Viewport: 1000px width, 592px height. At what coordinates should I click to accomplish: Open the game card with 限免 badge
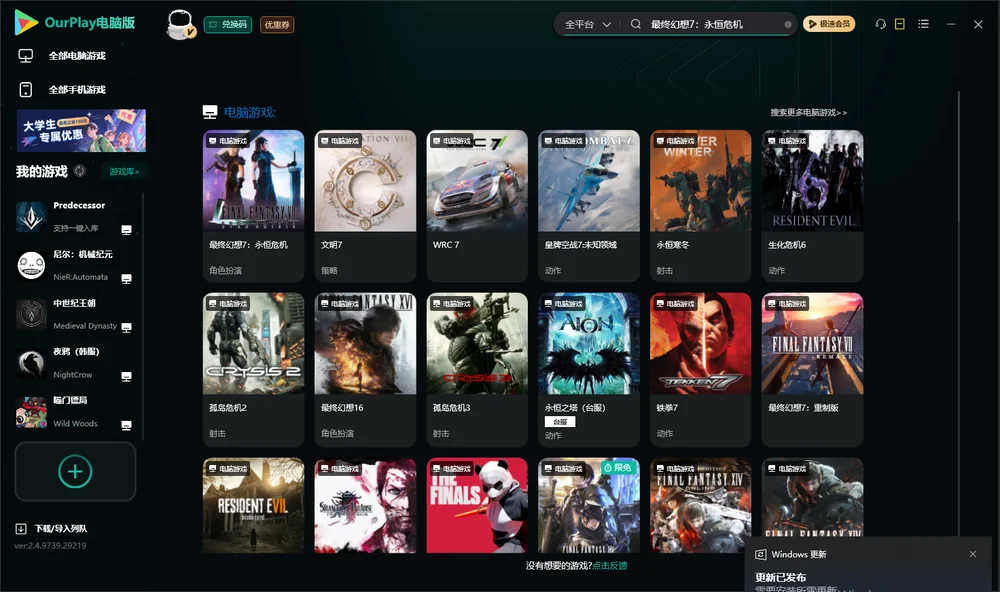pos(589,505)
